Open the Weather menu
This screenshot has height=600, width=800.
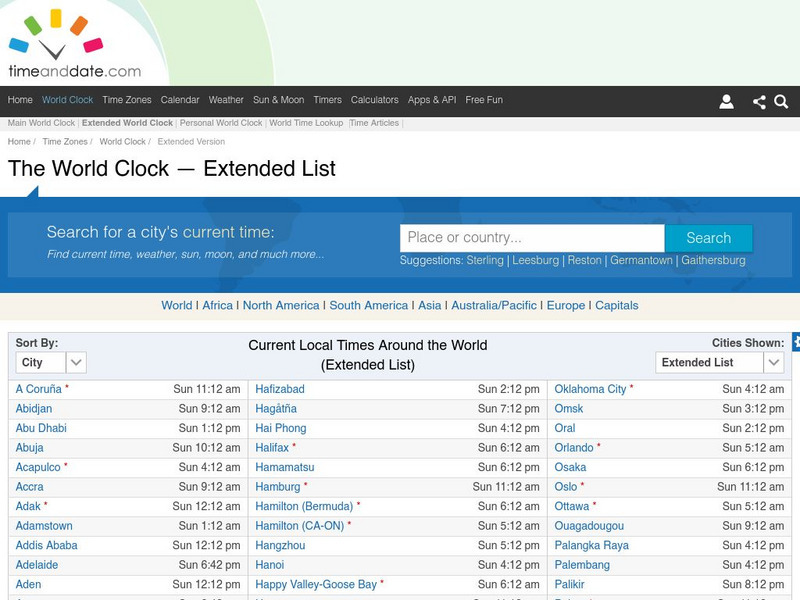226,100
